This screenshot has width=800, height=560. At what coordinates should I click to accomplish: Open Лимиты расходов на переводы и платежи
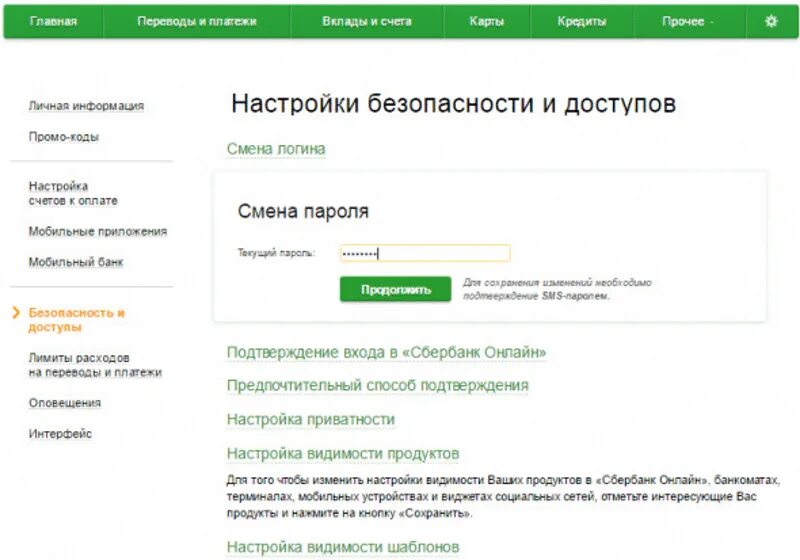pyautogui.click(x=95, y=365)
